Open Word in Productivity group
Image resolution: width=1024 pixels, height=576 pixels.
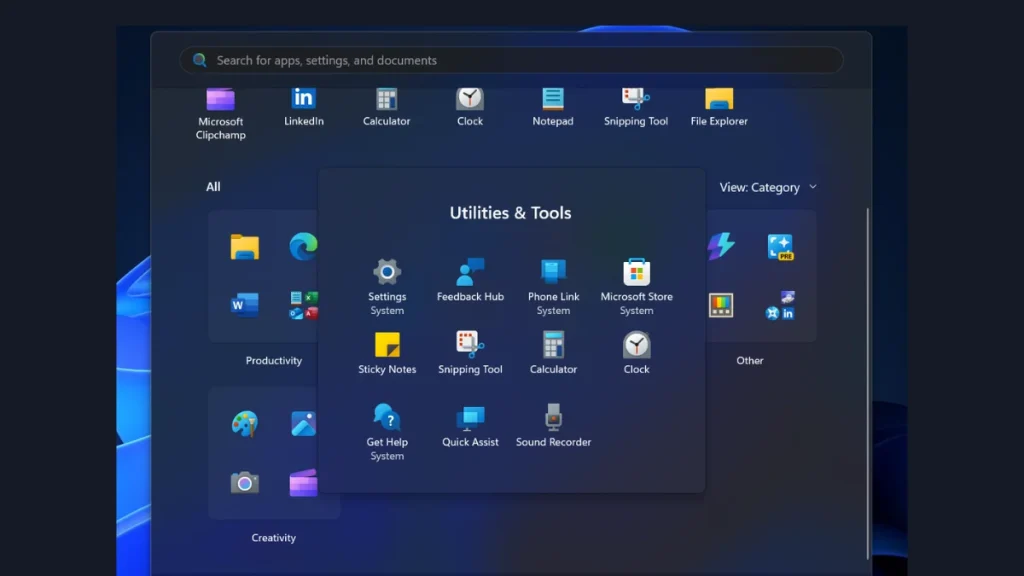click(x=245, y=305)
